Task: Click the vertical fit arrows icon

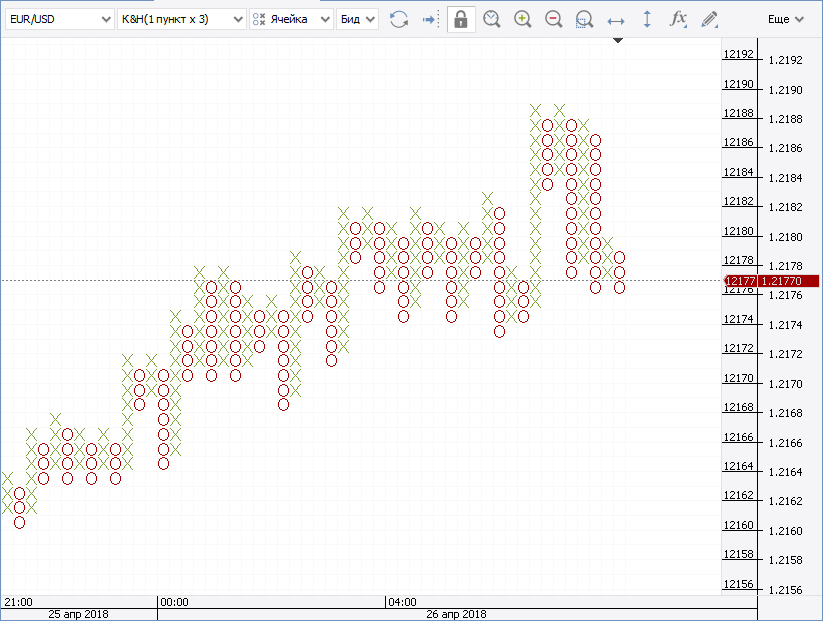Action: coord(647,19)
